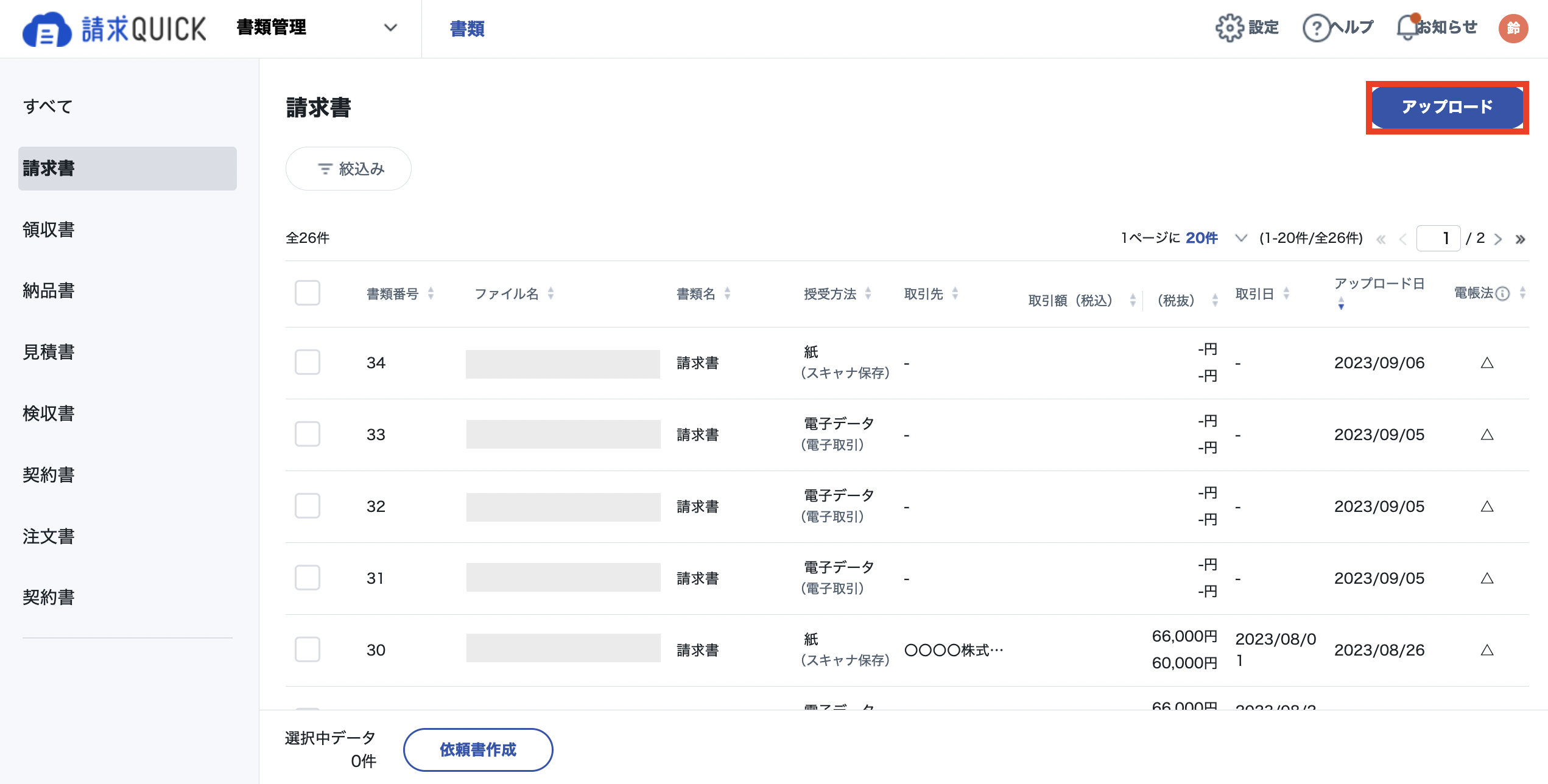Image resolution: width=1548 pixels, height=784 pixels.
Task: Click the 全26件 count label
Action: (308, 238)
